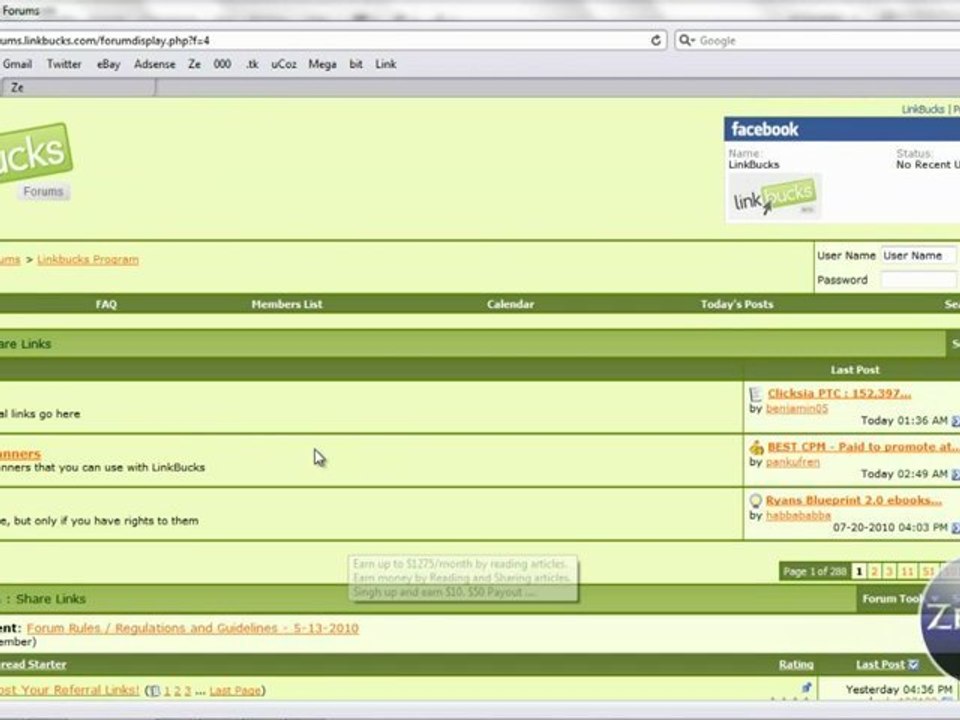Open the Clicksia PTC : 152,397 thread link

pos(839,394)
